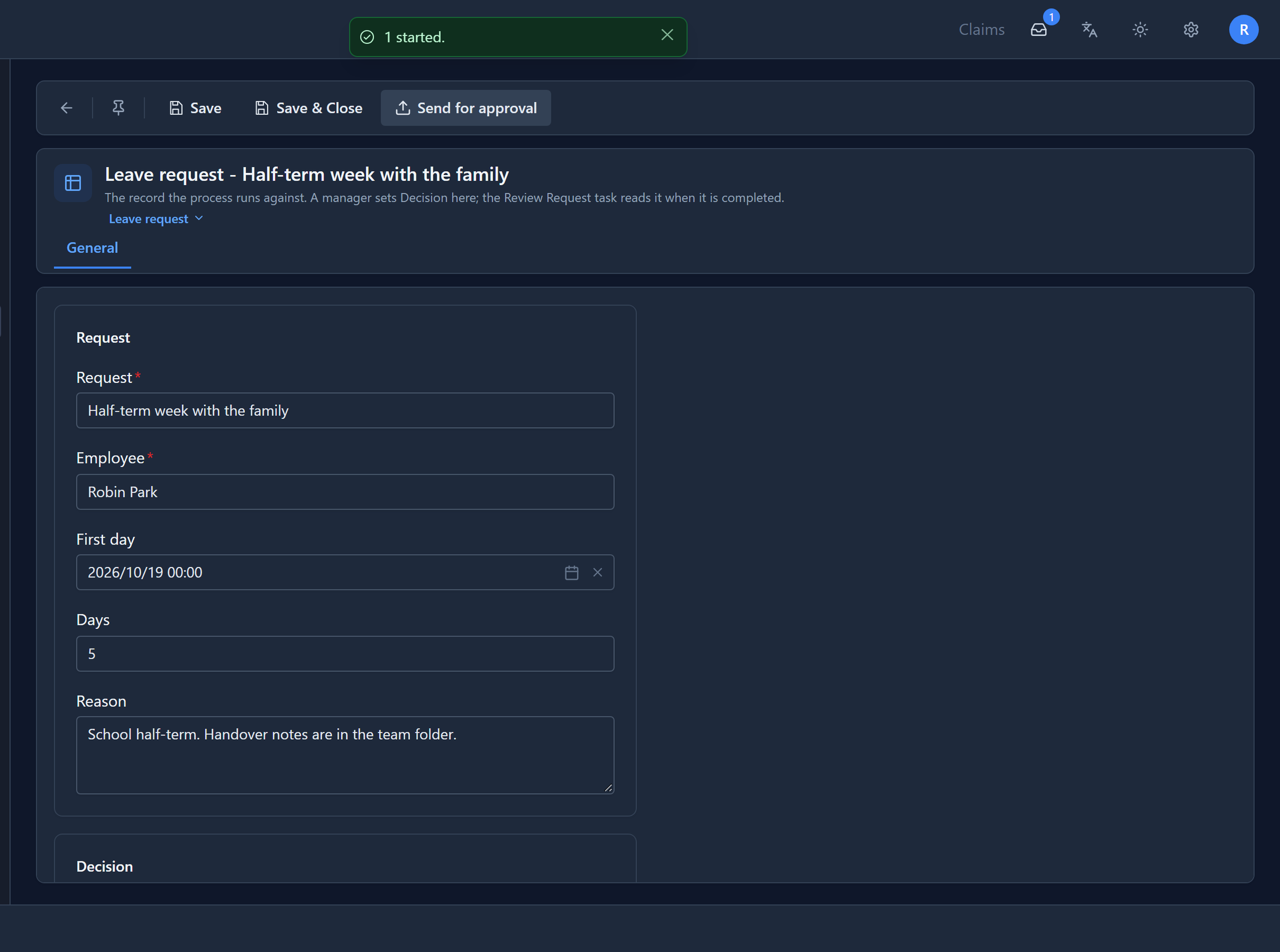Go back using the left arrow icon
The height and width of the screenshot is (952, 1280).
(x=66, y=108)
